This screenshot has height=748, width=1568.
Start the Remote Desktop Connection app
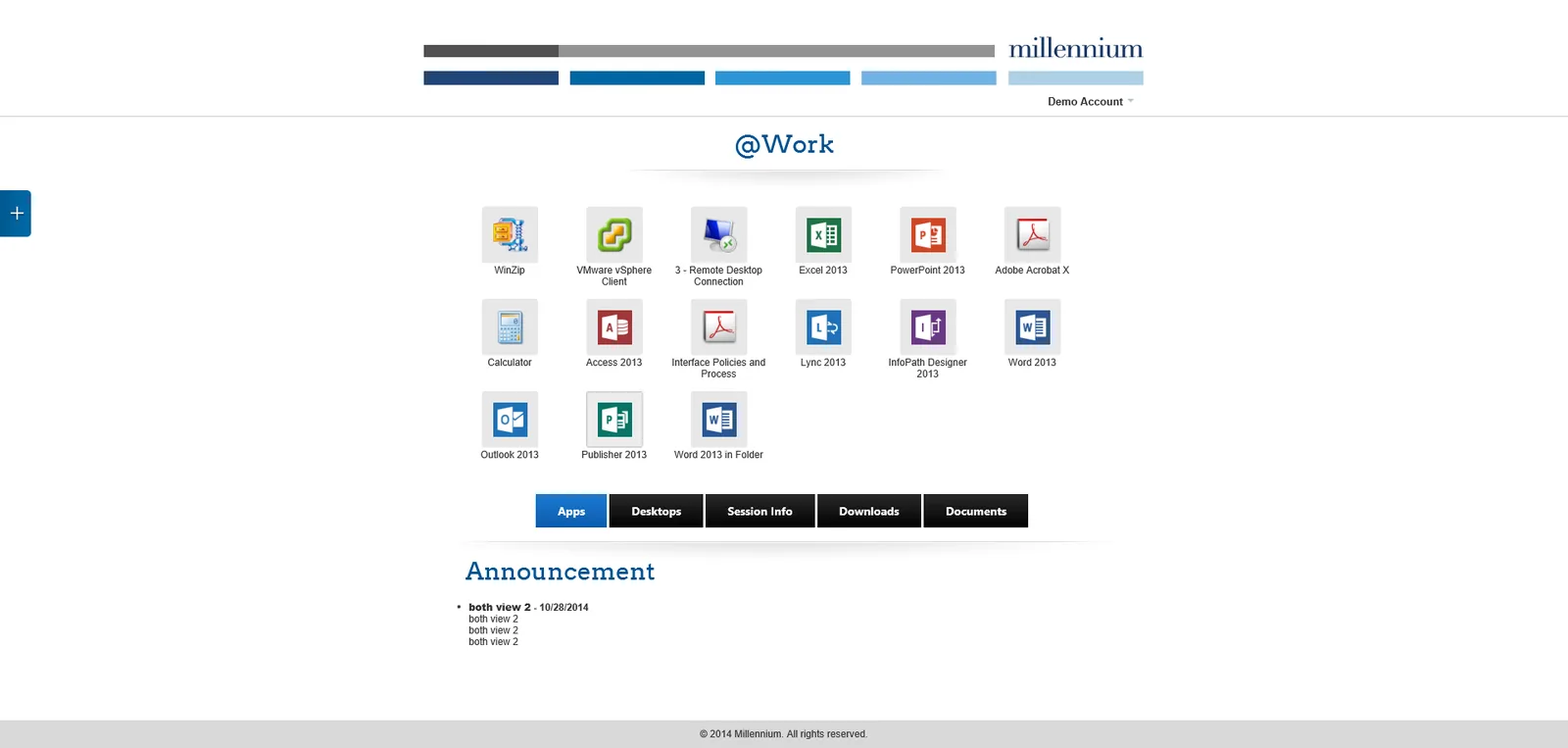click(x=718, y=234)
